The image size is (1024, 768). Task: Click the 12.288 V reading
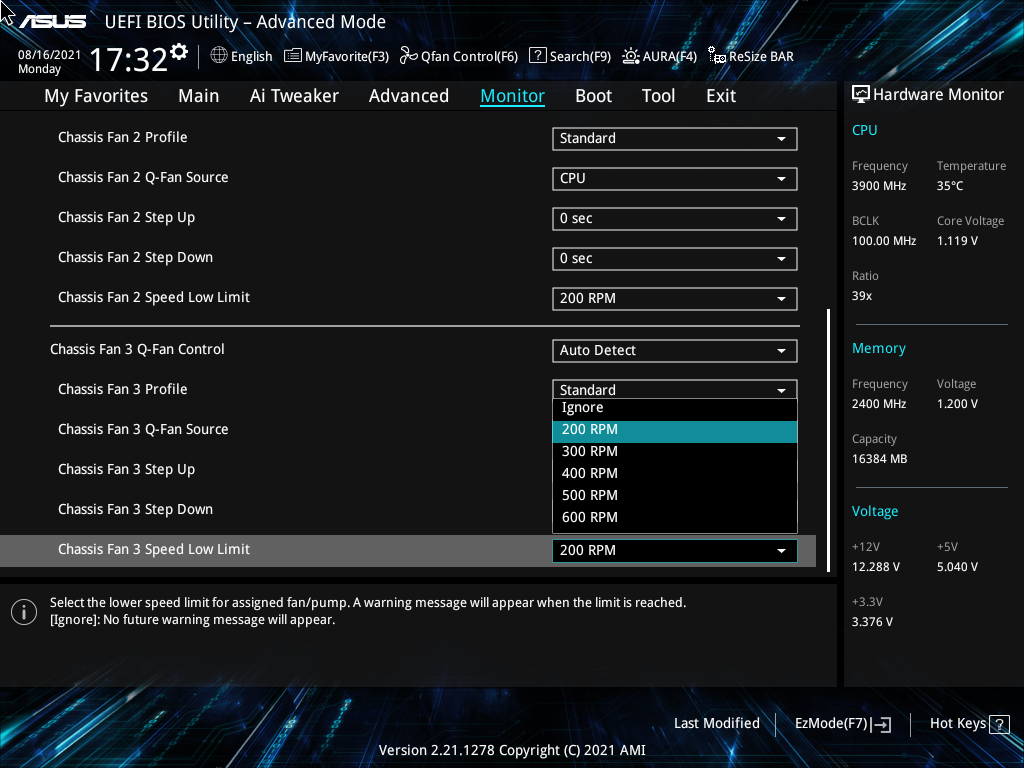point(875,567)
